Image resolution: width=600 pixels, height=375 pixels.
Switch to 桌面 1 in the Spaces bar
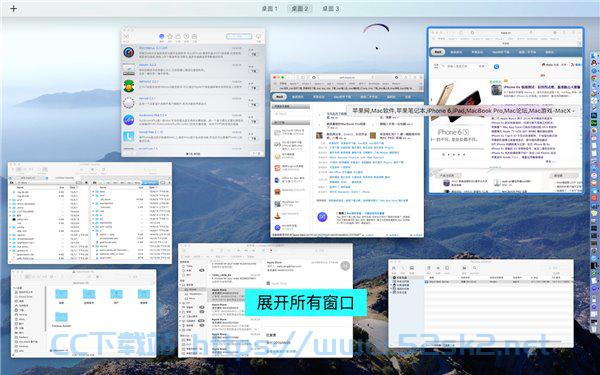click(269, 8)
